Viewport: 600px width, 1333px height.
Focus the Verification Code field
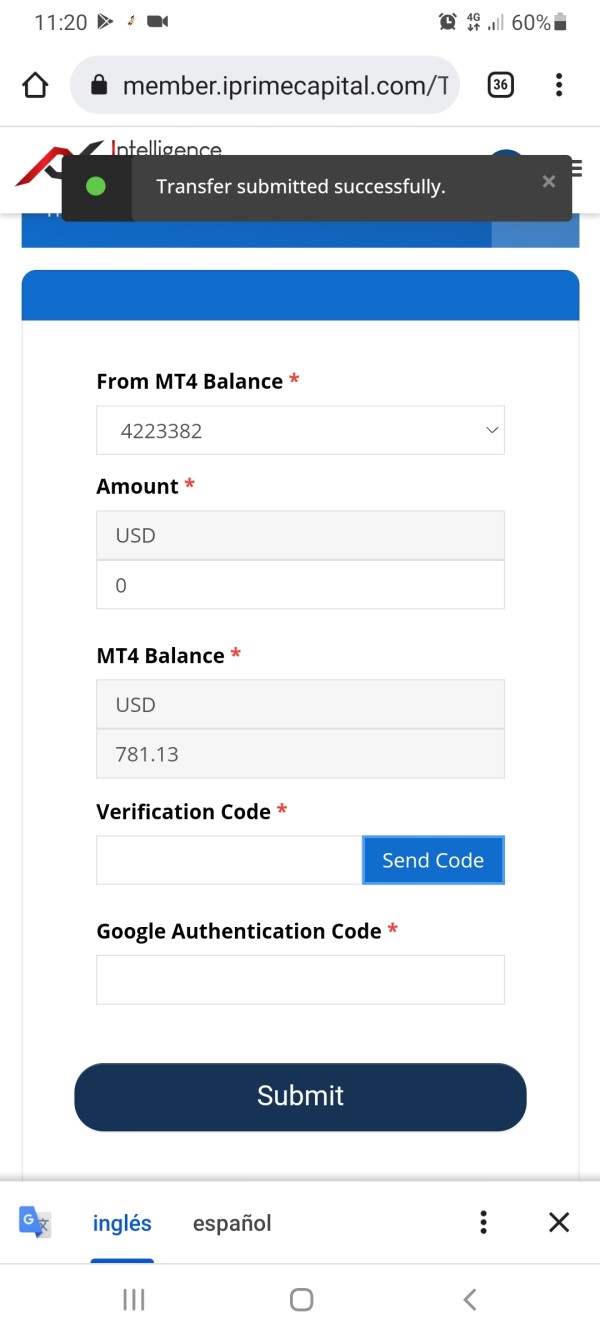point(229,860)
